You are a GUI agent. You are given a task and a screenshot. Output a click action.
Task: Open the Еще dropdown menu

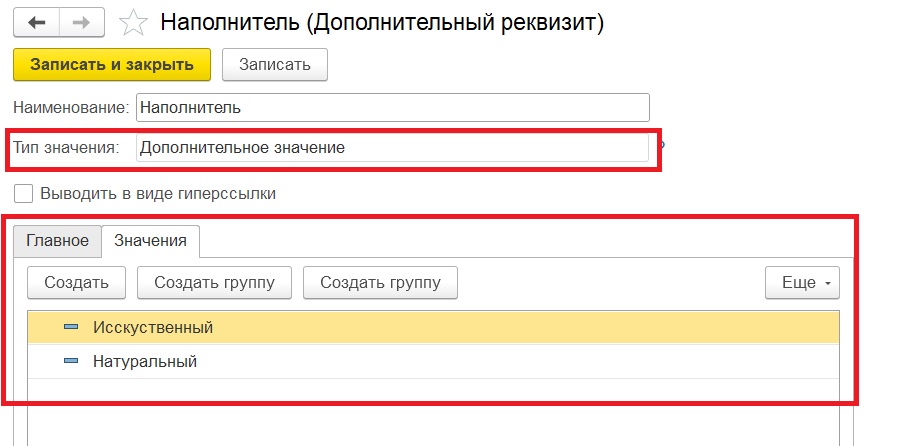pos(802,282)
